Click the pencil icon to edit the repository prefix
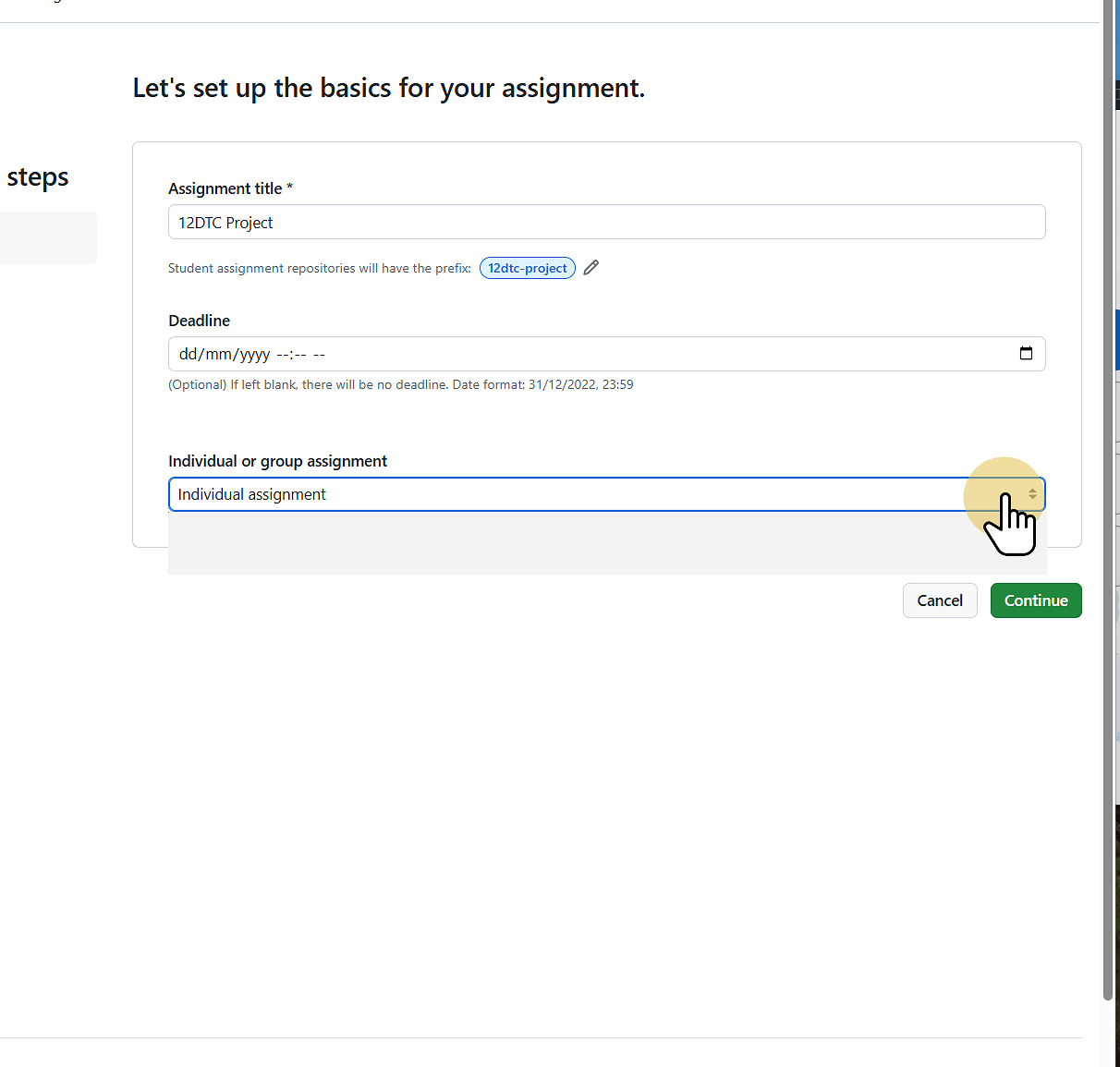This screenshot has height=1067, width=1120. click(590, 267)
